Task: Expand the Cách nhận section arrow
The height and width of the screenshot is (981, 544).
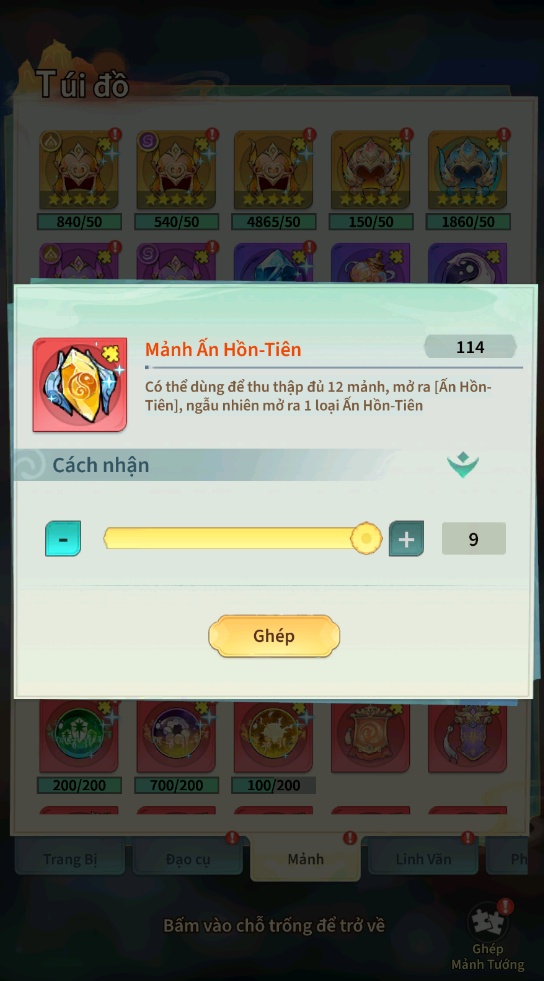Action: pyautogui.click(x=463, y=465)
